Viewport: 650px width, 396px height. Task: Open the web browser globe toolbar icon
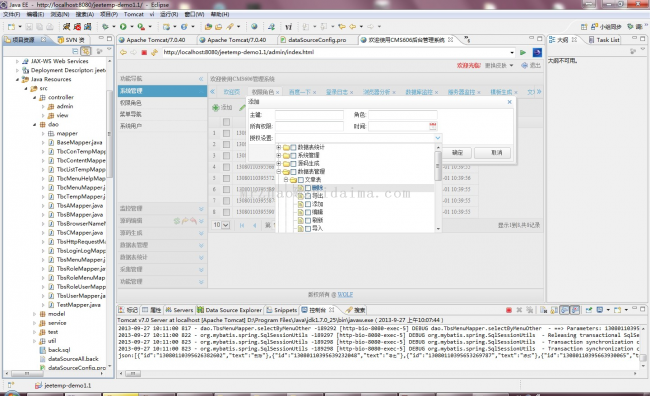pyautogui.click(x=254, y=27)
